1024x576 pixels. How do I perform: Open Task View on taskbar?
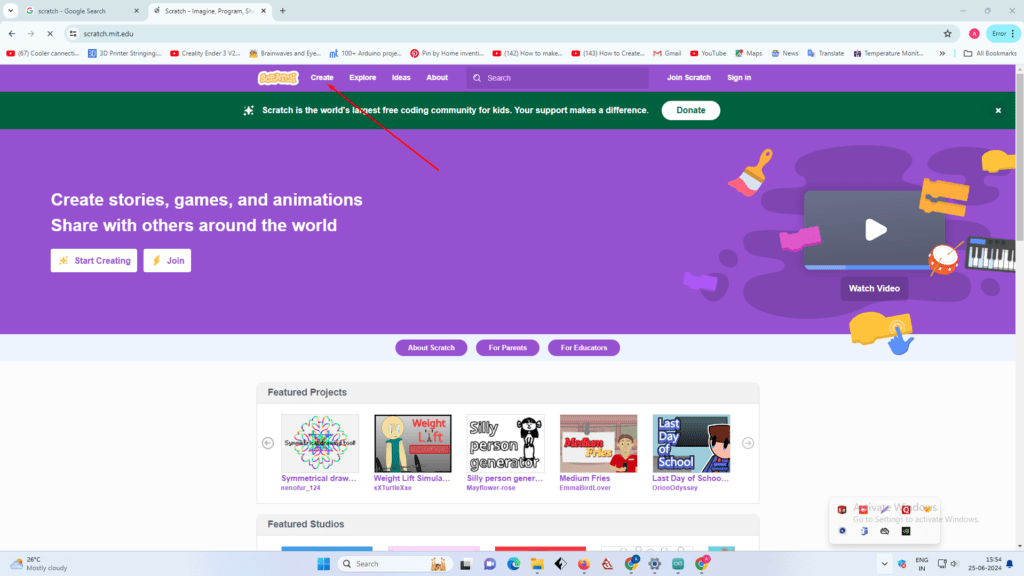pyautogui.click(x=466, y=564)
